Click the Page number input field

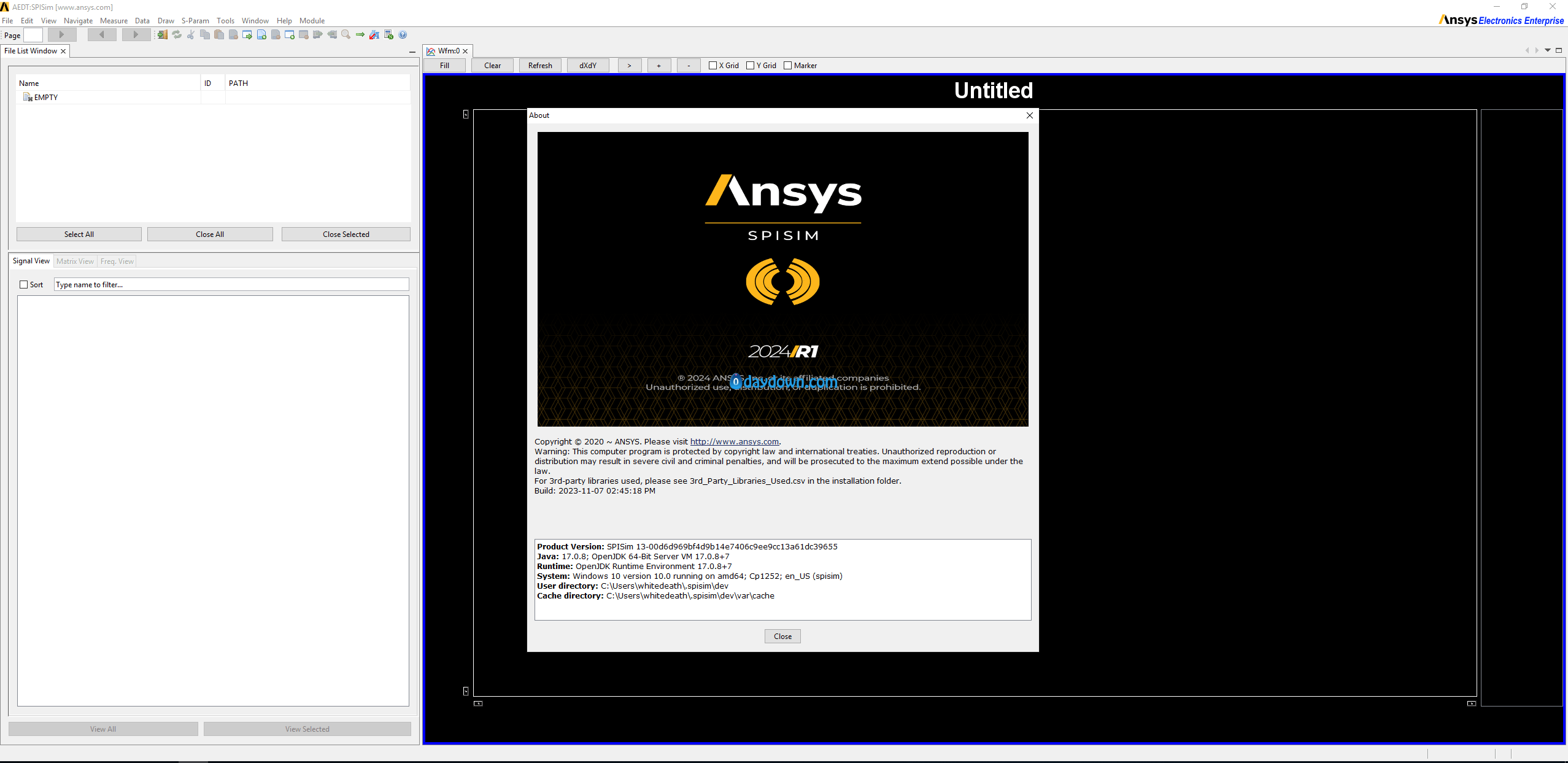[33, 35]
